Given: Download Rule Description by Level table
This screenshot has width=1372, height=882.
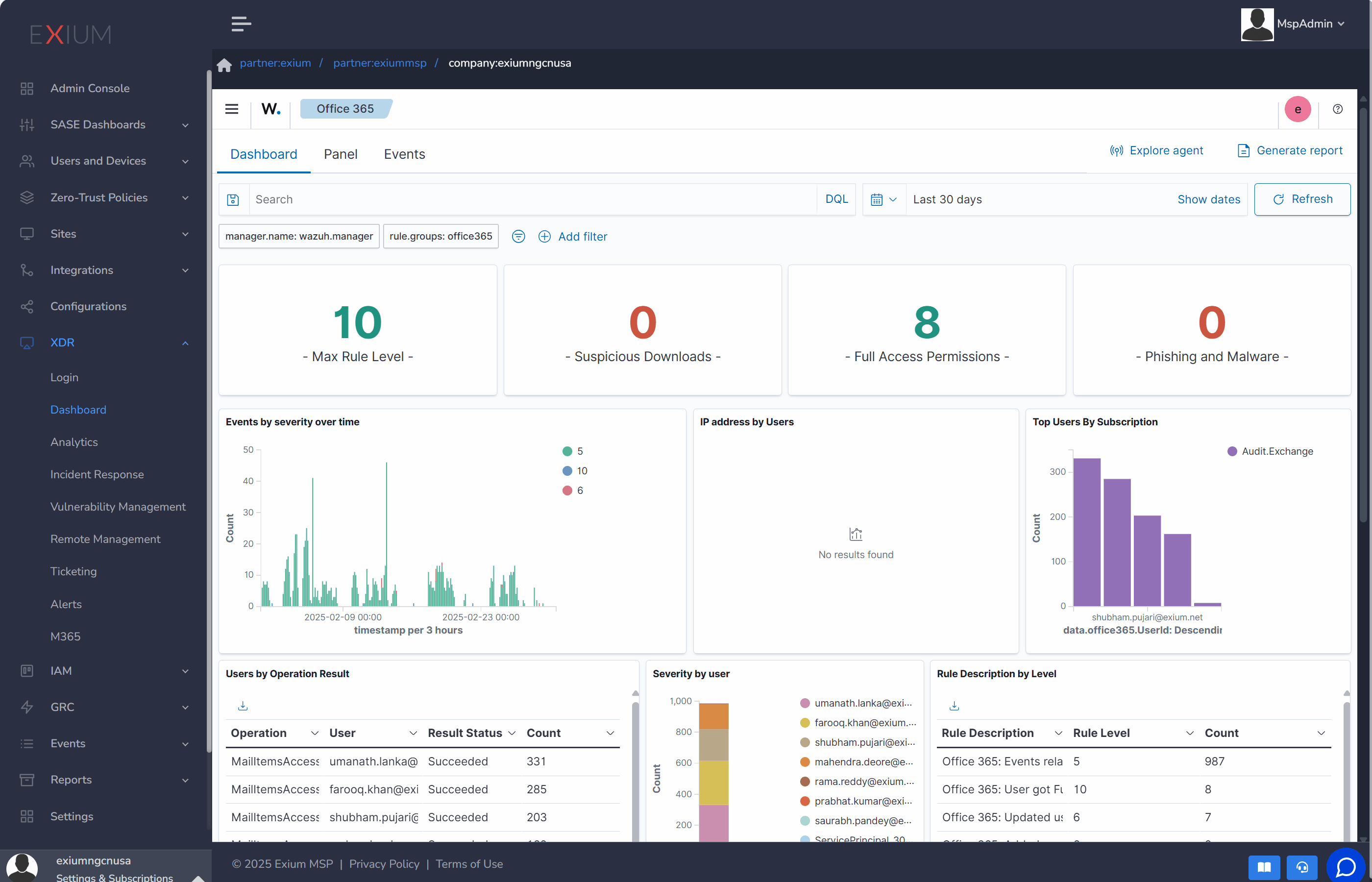Looking at the screenshot, I should [x=954, y=706].
